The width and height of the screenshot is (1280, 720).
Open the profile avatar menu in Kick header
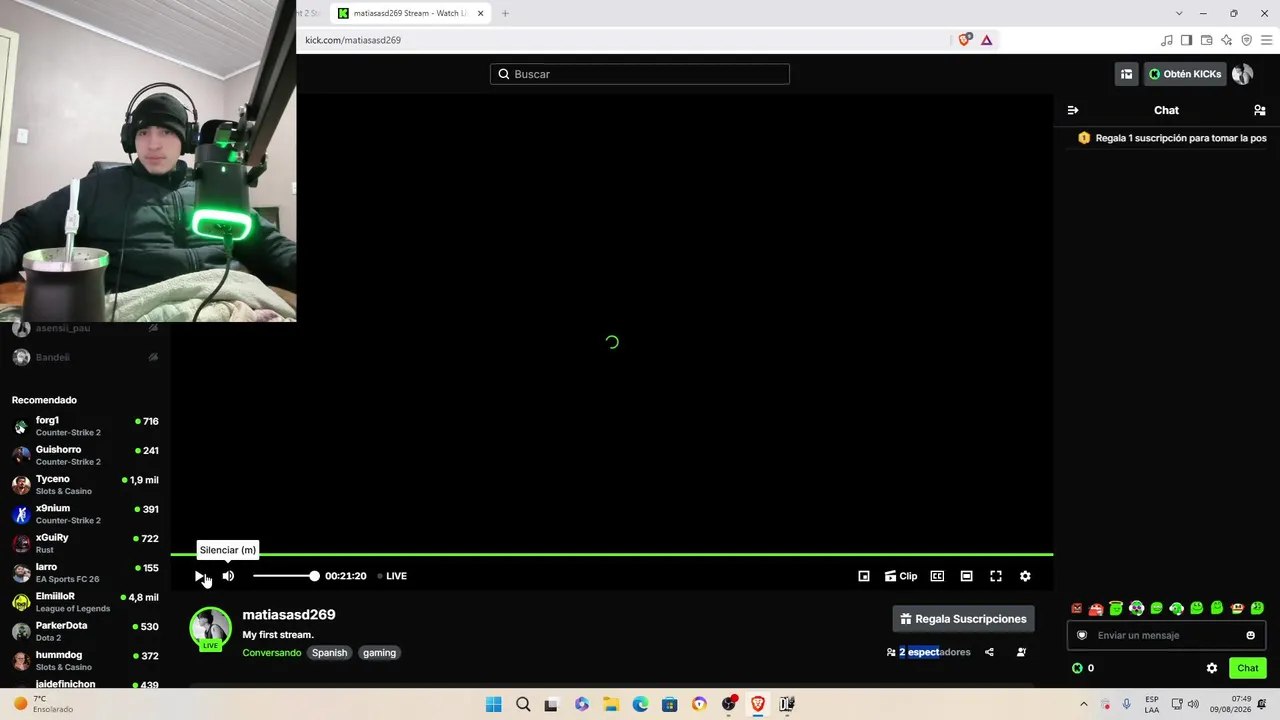(1243, 74)
